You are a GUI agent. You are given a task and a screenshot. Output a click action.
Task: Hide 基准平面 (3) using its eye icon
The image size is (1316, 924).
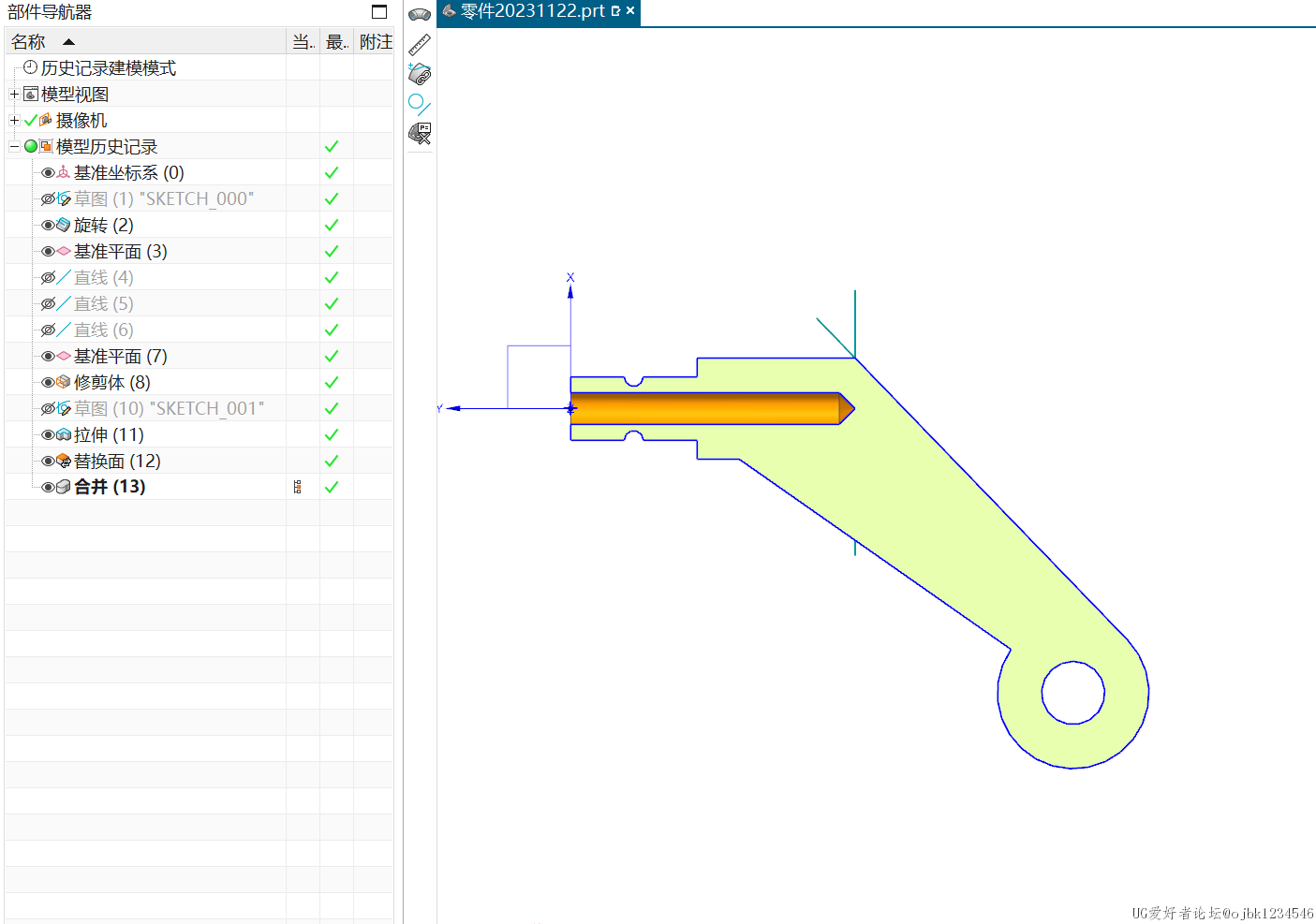(x=48, y=252)
